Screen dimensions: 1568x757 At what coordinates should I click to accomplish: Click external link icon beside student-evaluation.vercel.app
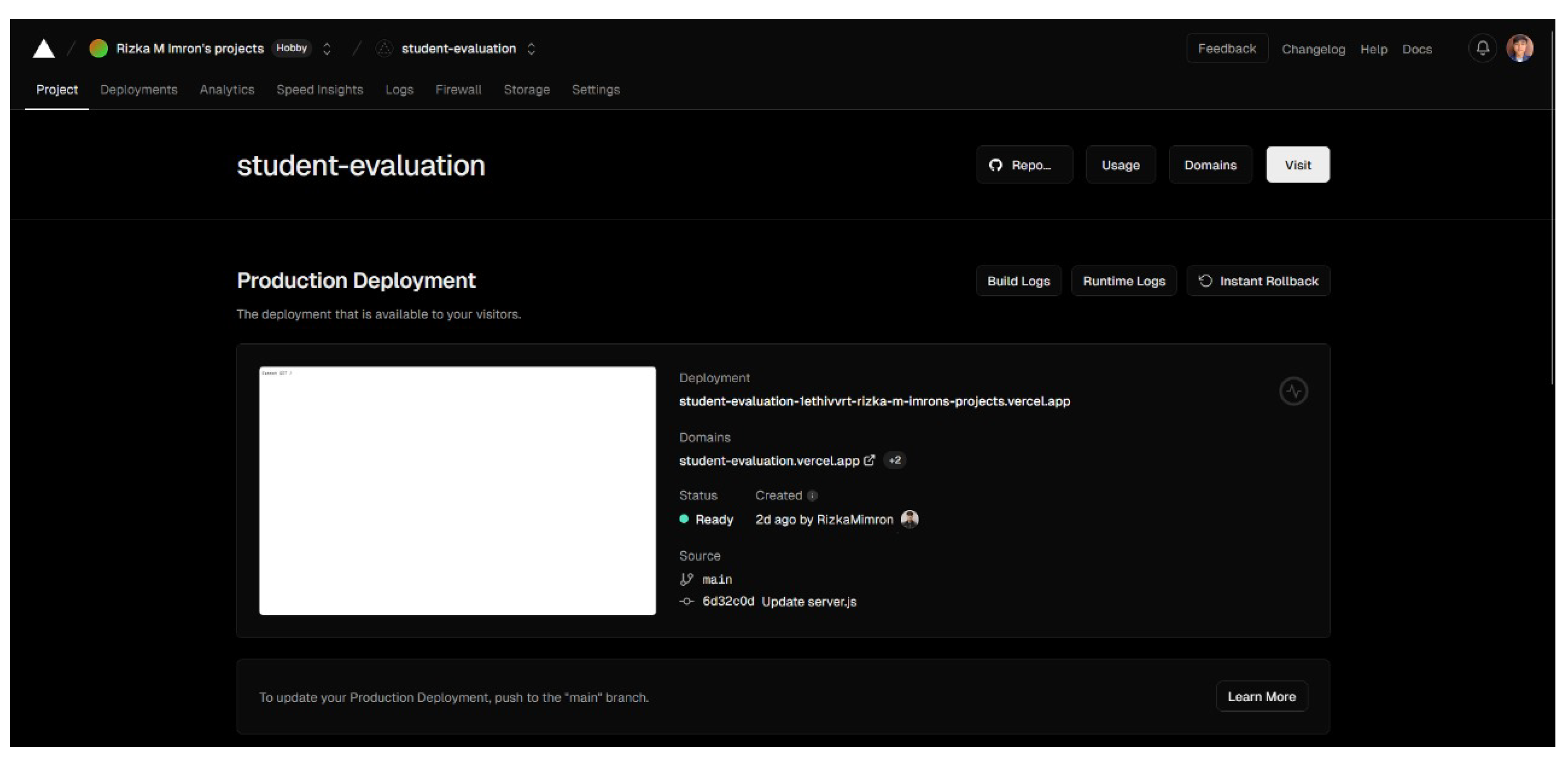click(x=869, y=460)
